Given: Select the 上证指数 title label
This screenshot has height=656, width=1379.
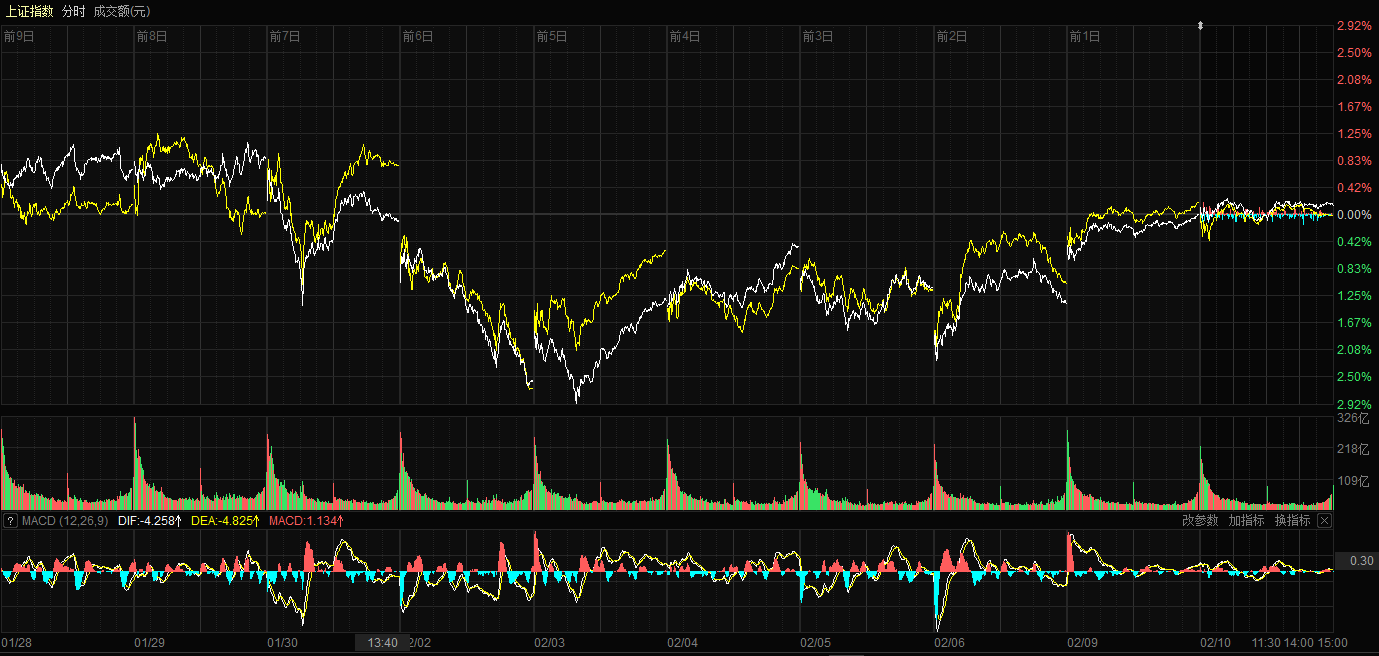Looking at the screenshot, I should 29,10.
